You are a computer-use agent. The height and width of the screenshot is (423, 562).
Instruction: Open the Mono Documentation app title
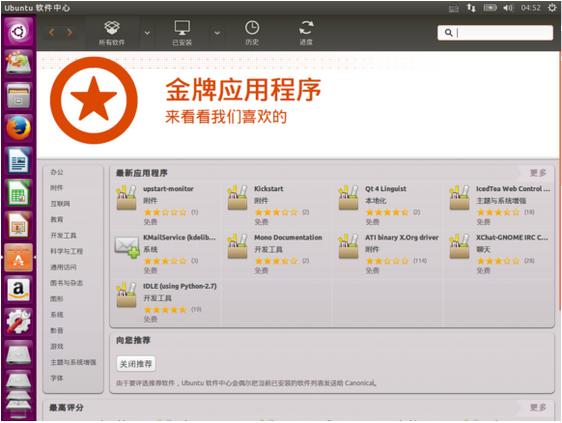pyautogui.click(x=288, y=237)
